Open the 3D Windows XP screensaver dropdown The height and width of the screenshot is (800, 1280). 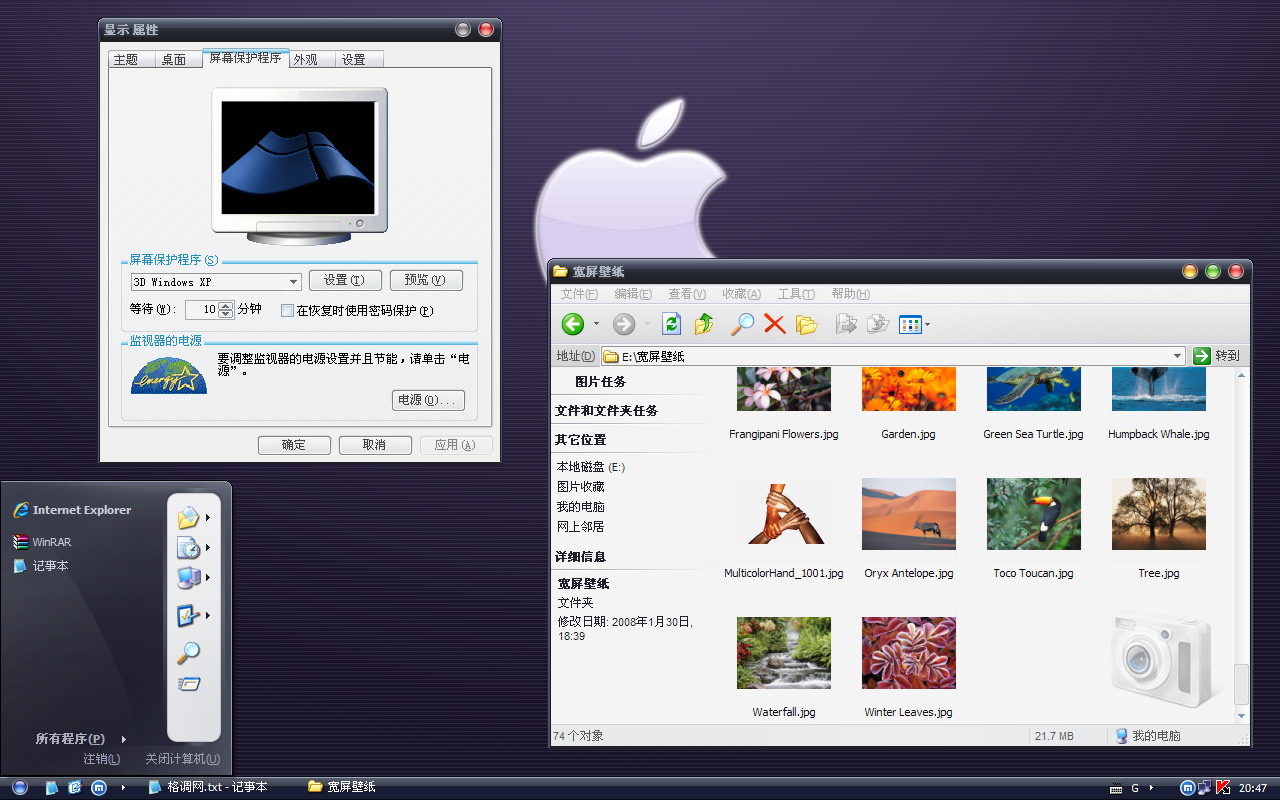pos(293,283)
